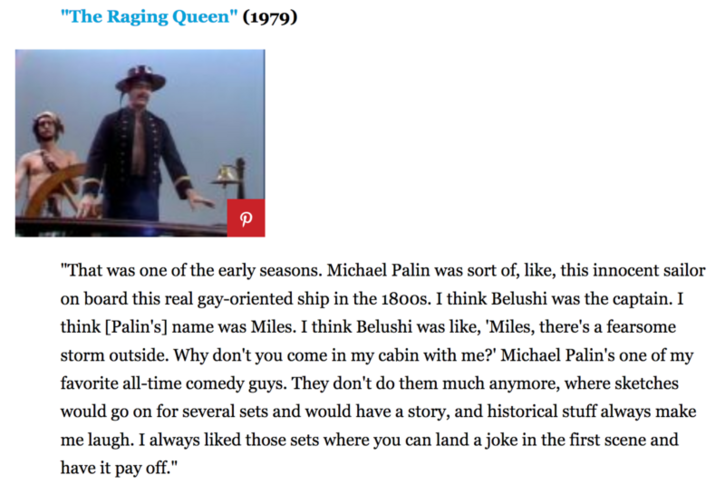Click the phrase "storm outside" in the quote

point(115,355)
